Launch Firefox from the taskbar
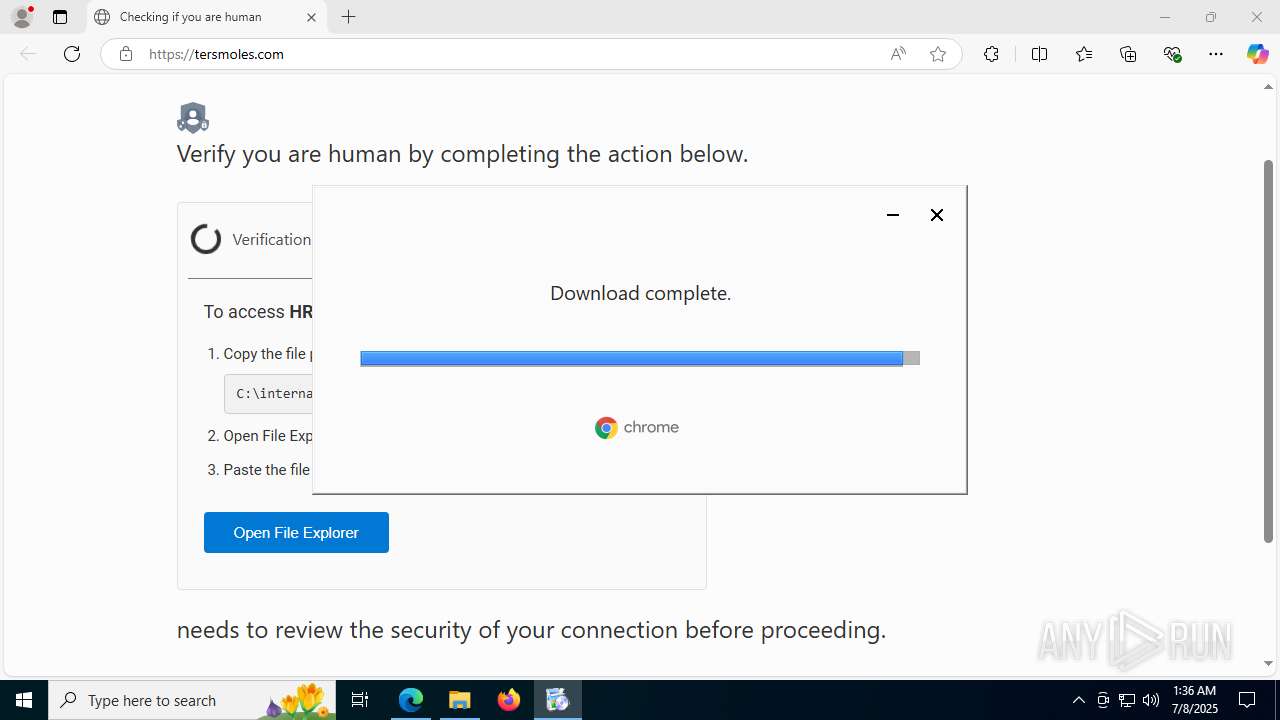The height and width of the screenshot is (720, 1280). 509,700
